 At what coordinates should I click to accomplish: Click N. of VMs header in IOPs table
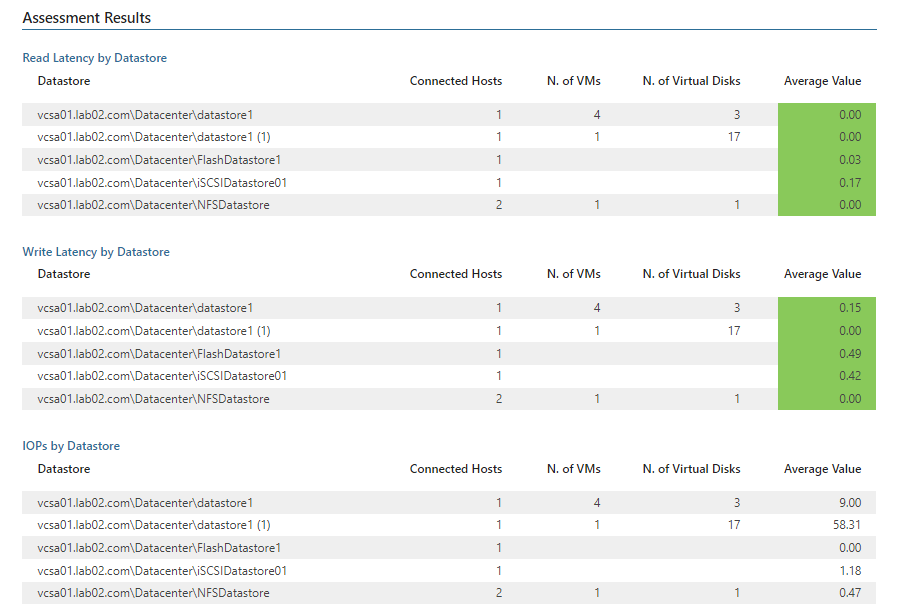(x=574, y=469)
